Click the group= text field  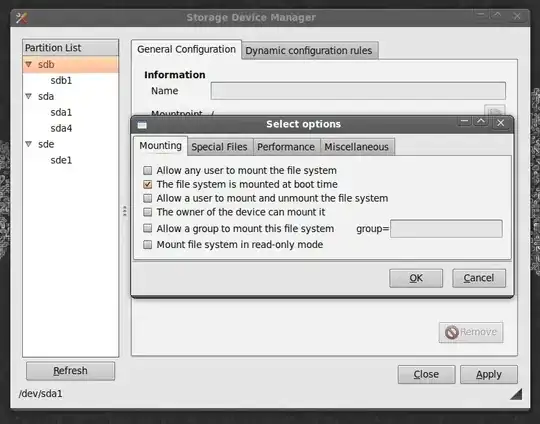pyautogui.click(x=446, y=229)
